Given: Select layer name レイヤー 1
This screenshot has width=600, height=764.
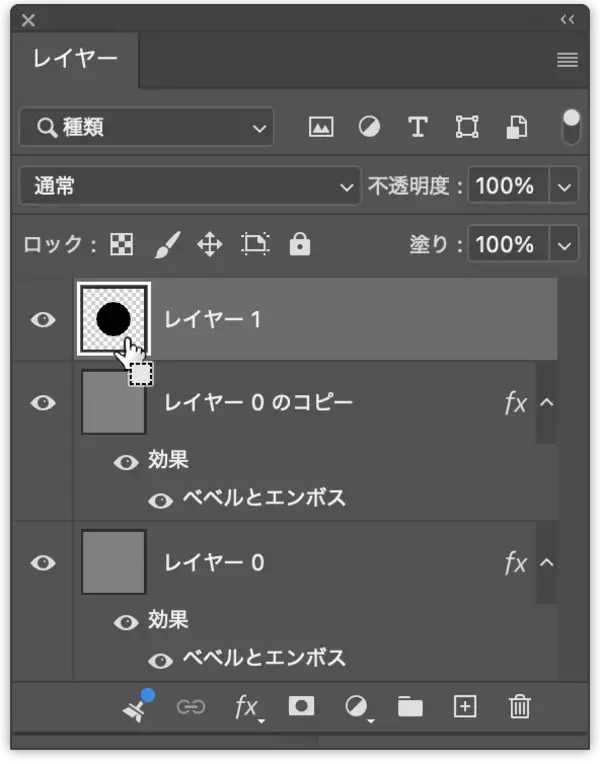Looking at the screenshot, I should pyautogui.click(x=212, y=320).
